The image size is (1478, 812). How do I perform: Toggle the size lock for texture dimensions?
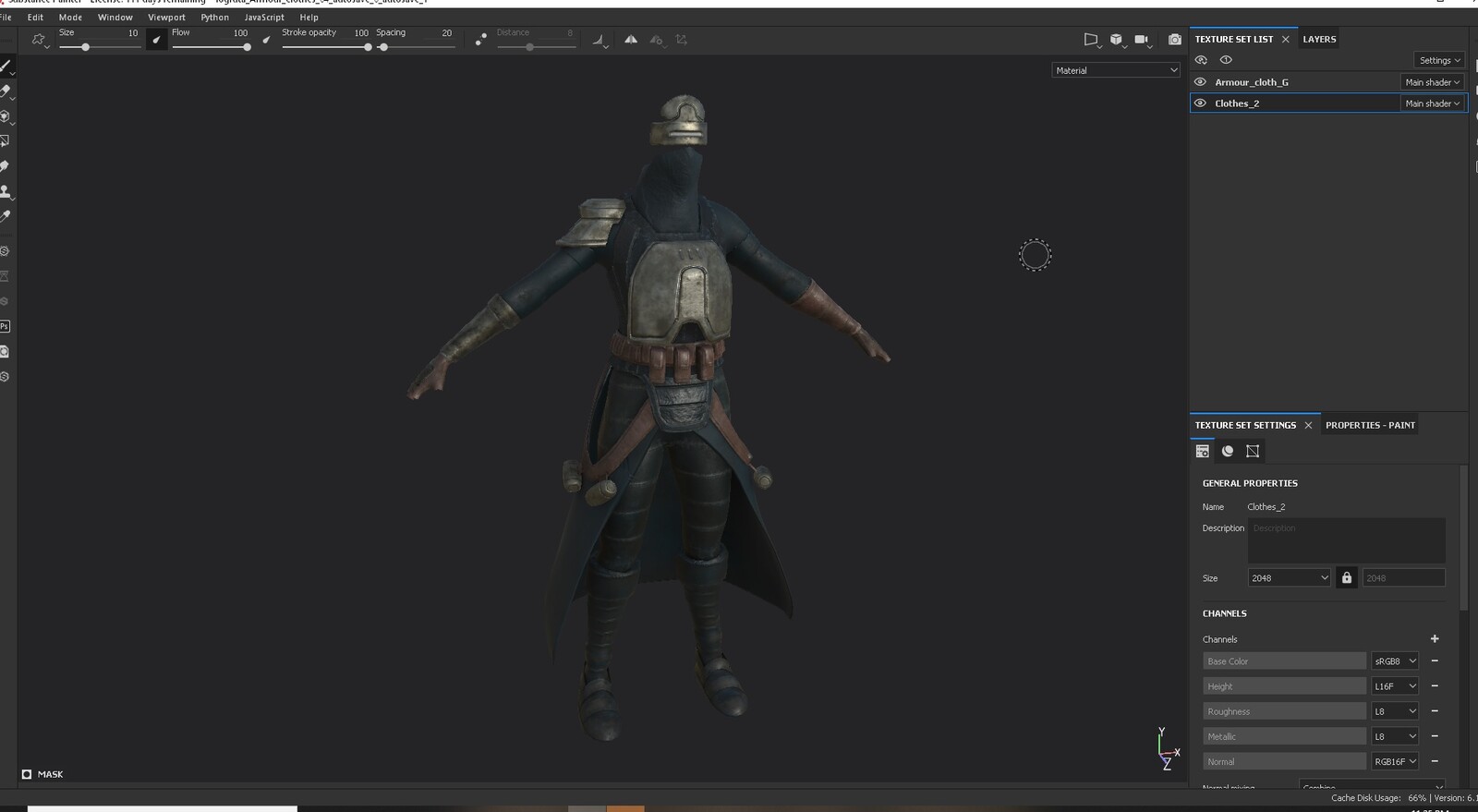pyautogui.click(x=1347, y=577)
